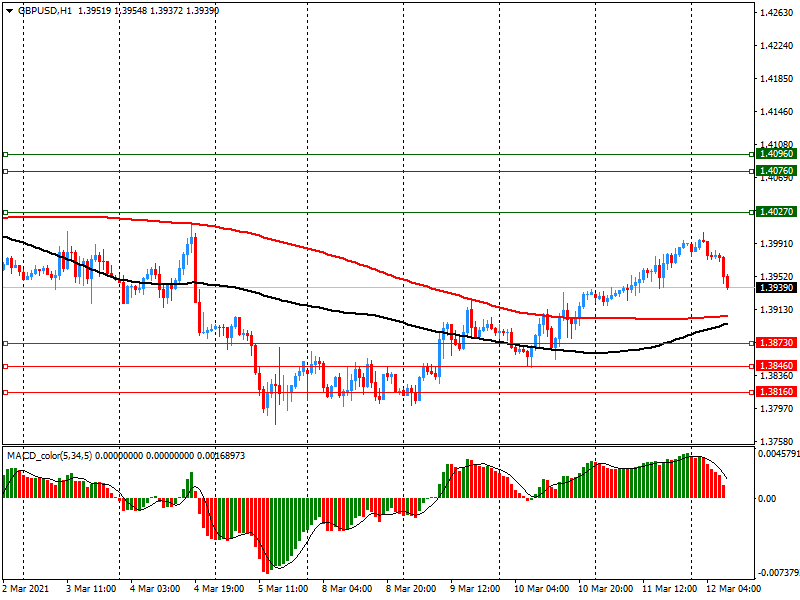The height and width of the screenshot is (600, 800).
Task: Click the 12 Mar 04:00 time label
Action: pos(733,589)
